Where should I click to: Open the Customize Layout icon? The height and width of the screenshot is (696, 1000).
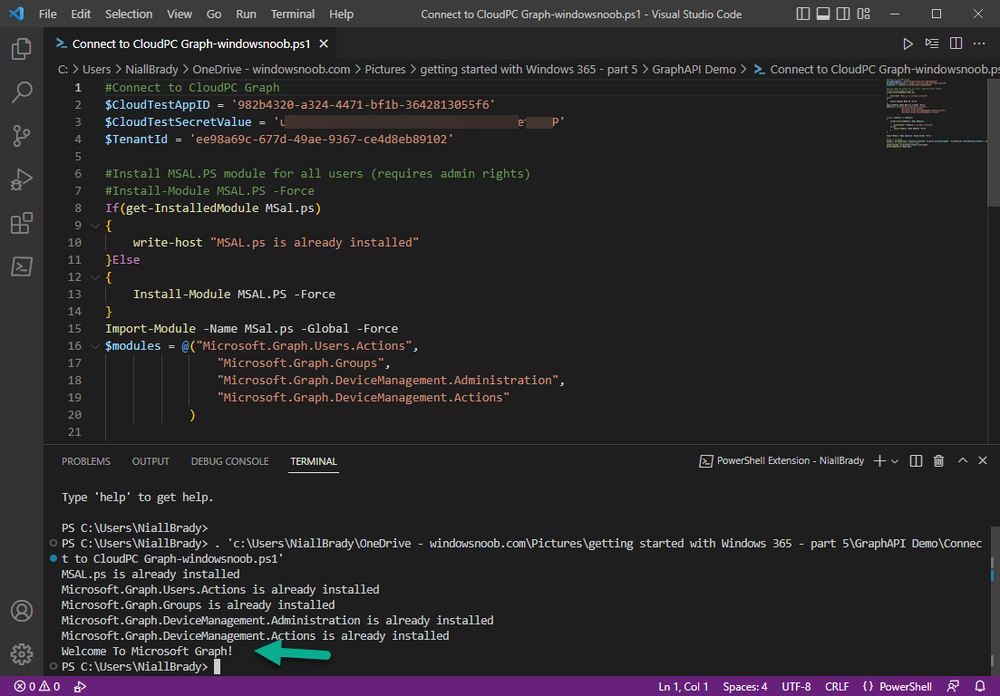pyautogui.click(x=864, y=13)
